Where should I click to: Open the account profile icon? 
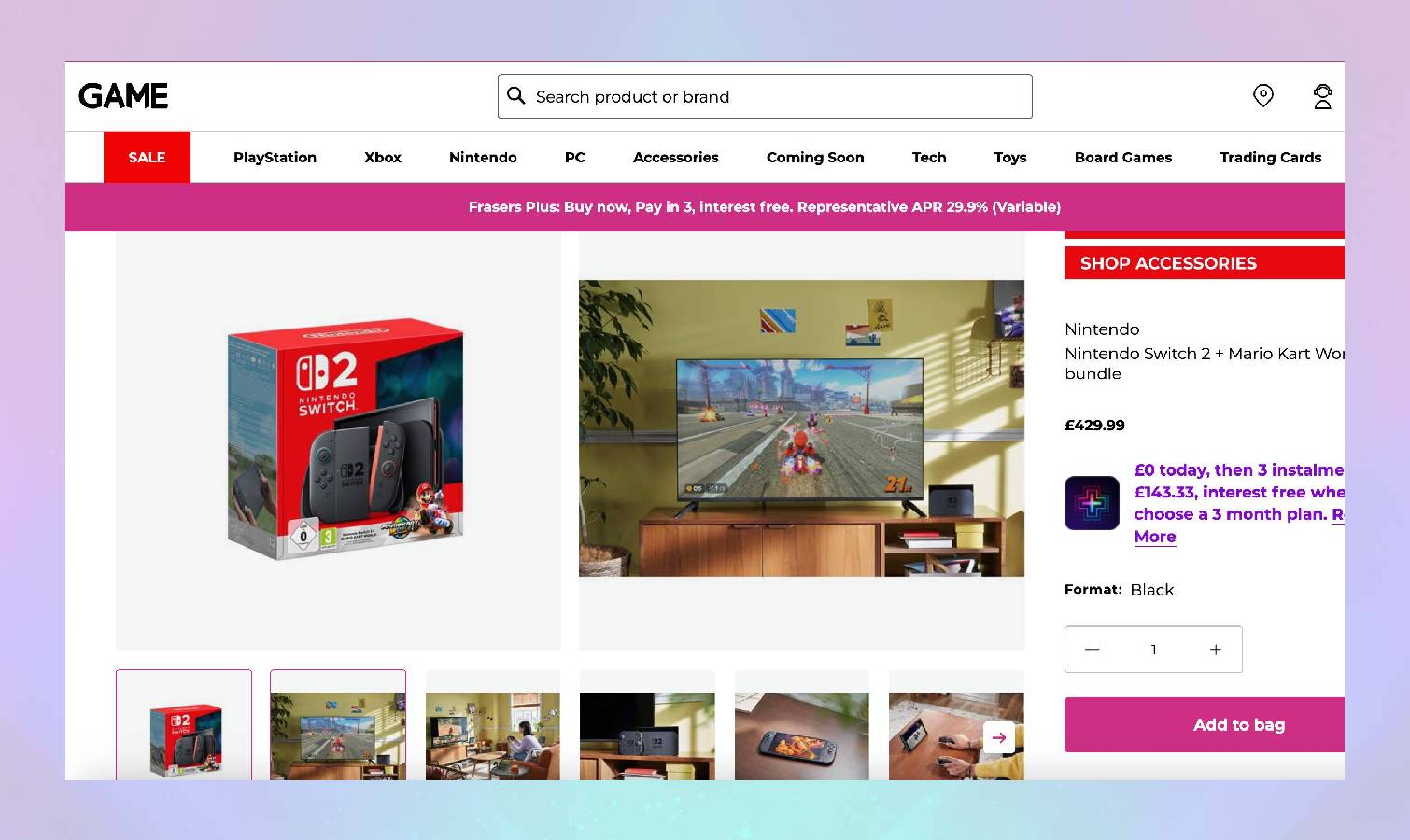[x=1322, y=96]
